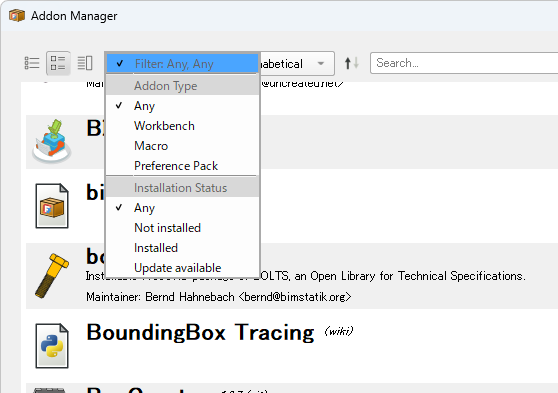Switch to compact list view icon

tap(32, 63)
